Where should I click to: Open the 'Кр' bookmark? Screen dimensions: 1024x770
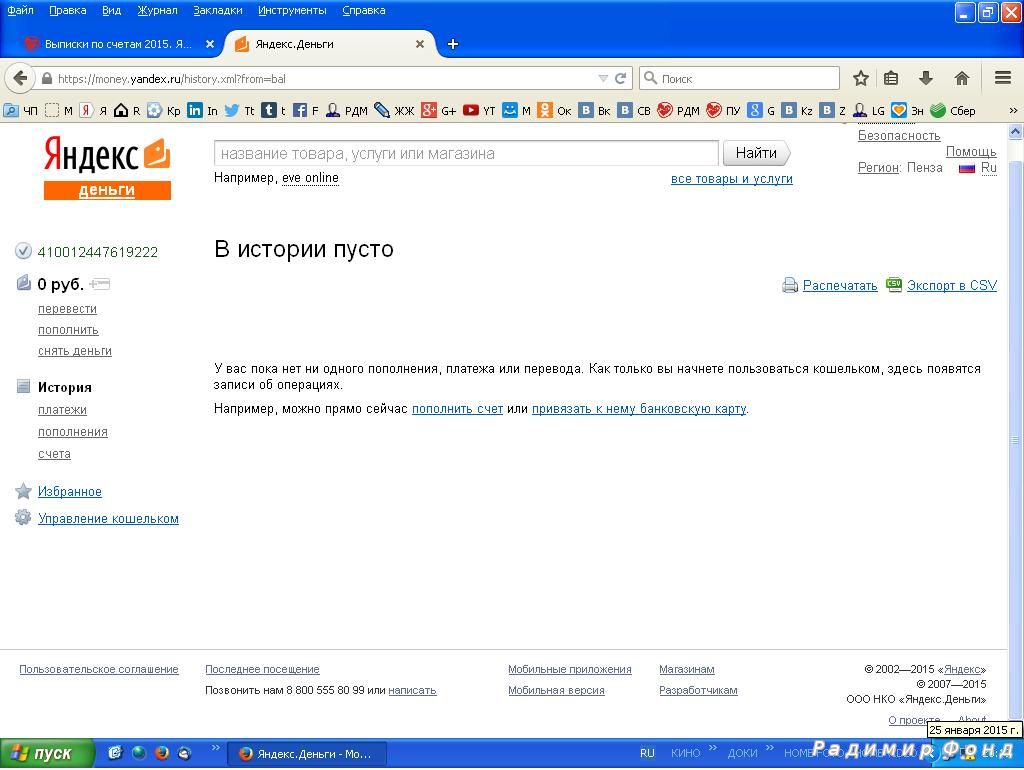(x=163, y=110)
